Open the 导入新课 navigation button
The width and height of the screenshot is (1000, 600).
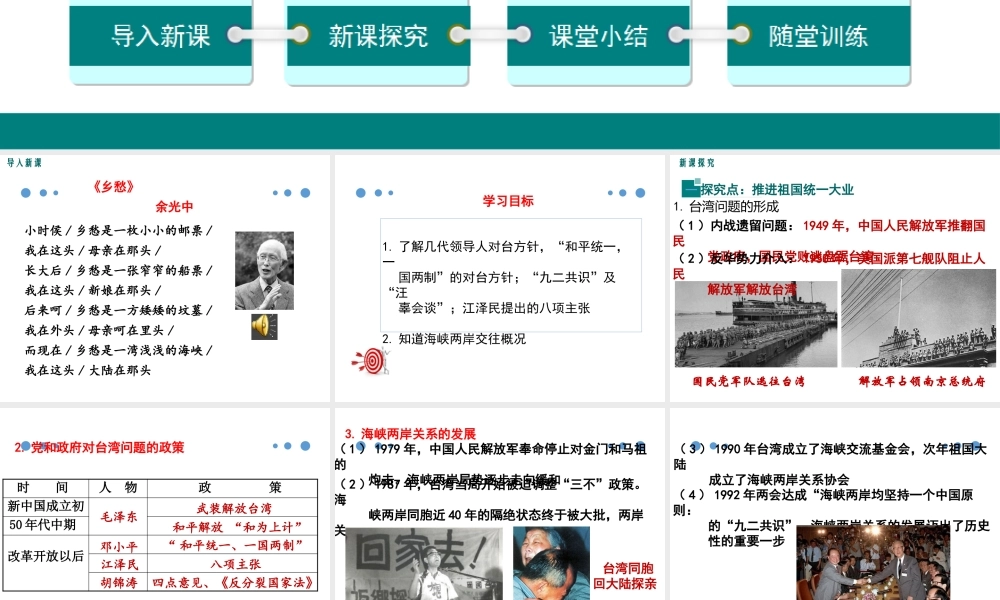point(161,37)
